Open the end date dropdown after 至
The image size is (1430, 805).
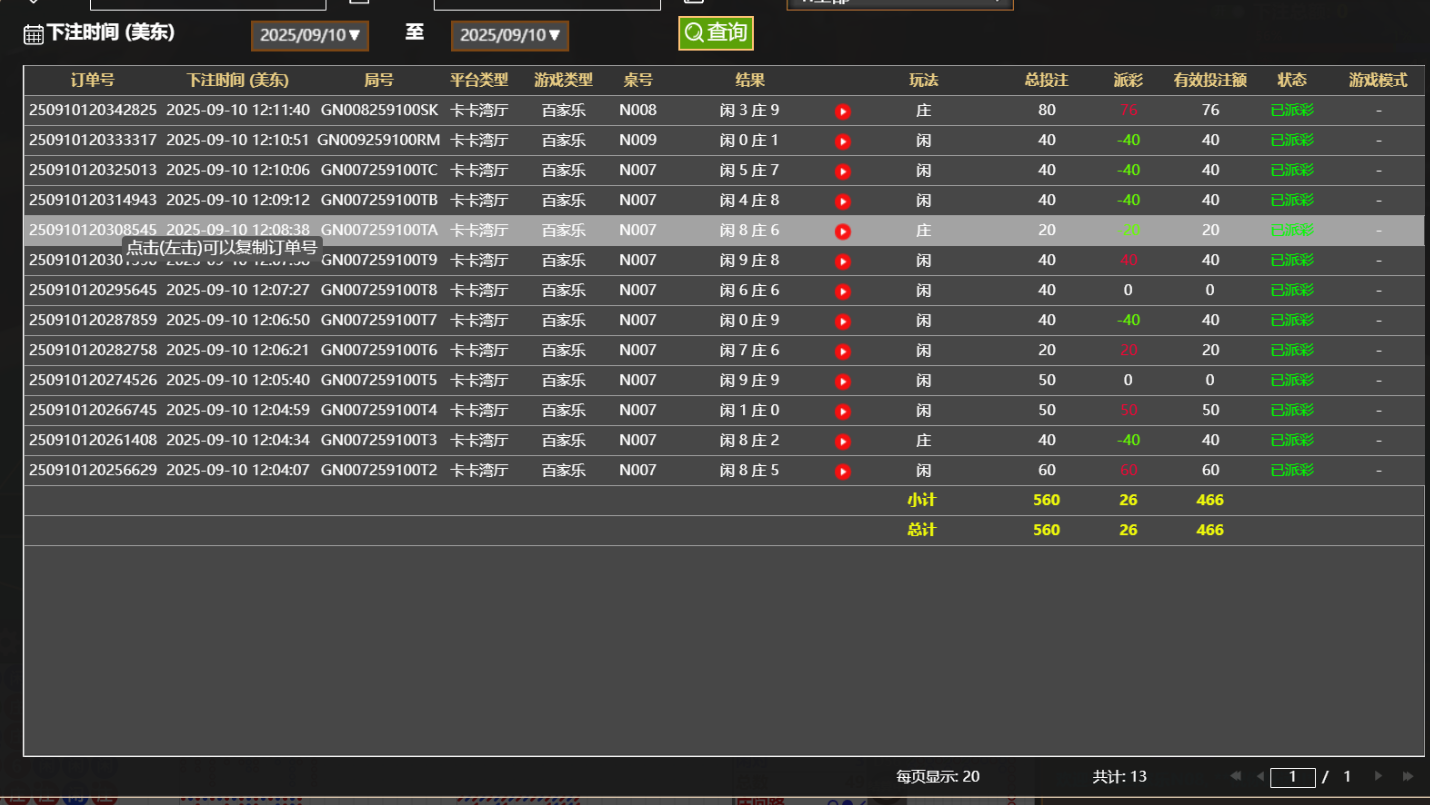point(510,36)
